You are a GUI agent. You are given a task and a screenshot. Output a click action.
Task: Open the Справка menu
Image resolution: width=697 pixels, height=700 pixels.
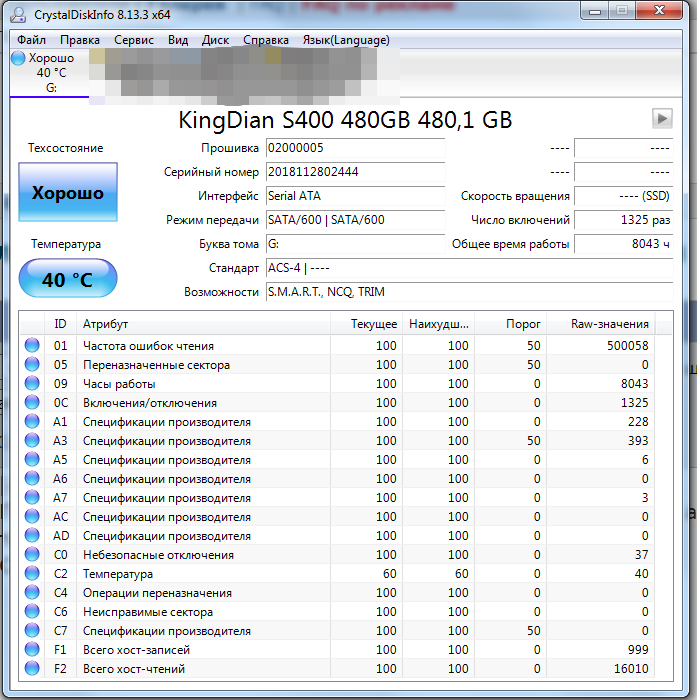tap(266, 40)
